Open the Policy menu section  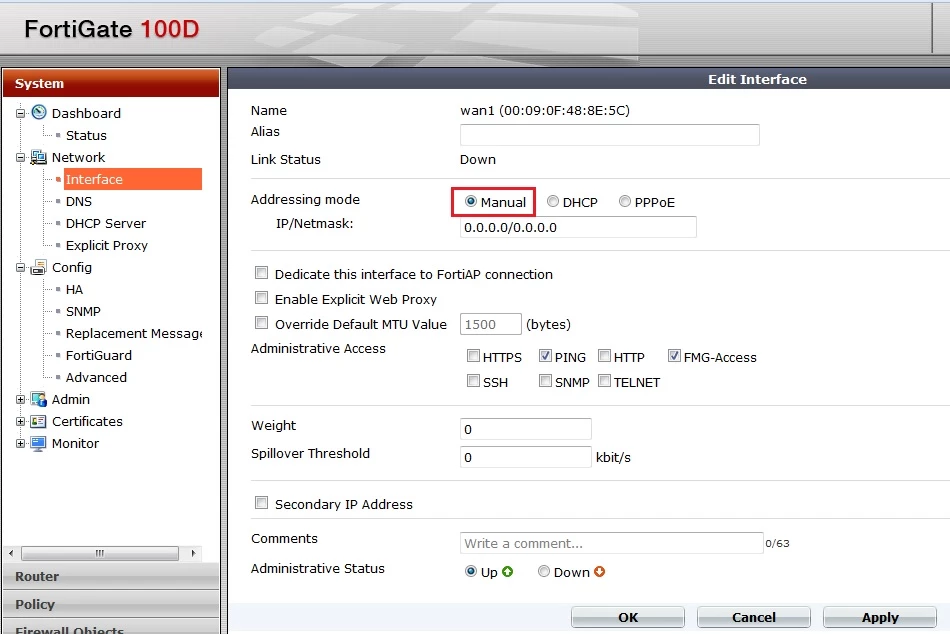[x=111, y=604]
